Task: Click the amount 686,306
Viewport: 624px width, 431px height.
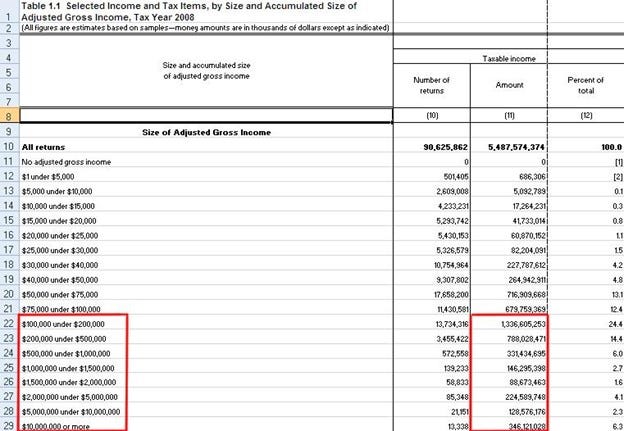Action: (532, 177)
